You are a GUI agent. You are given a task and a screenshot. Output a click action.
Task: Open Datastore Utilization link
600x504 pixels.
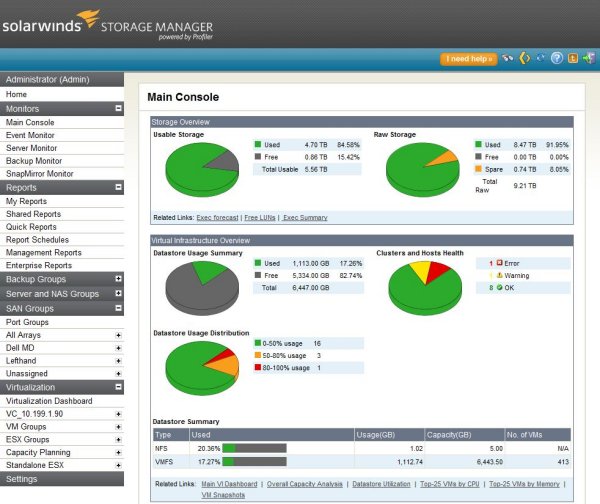381,484
